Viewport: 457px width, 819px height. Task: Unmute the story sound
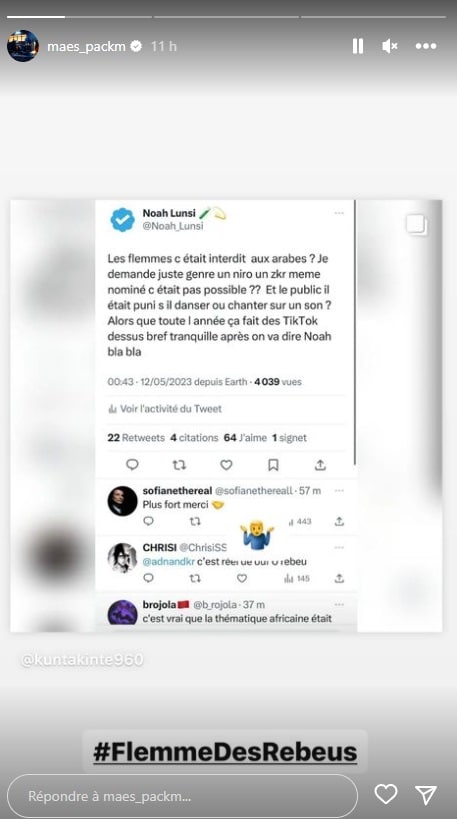click(x=390, y=46)
